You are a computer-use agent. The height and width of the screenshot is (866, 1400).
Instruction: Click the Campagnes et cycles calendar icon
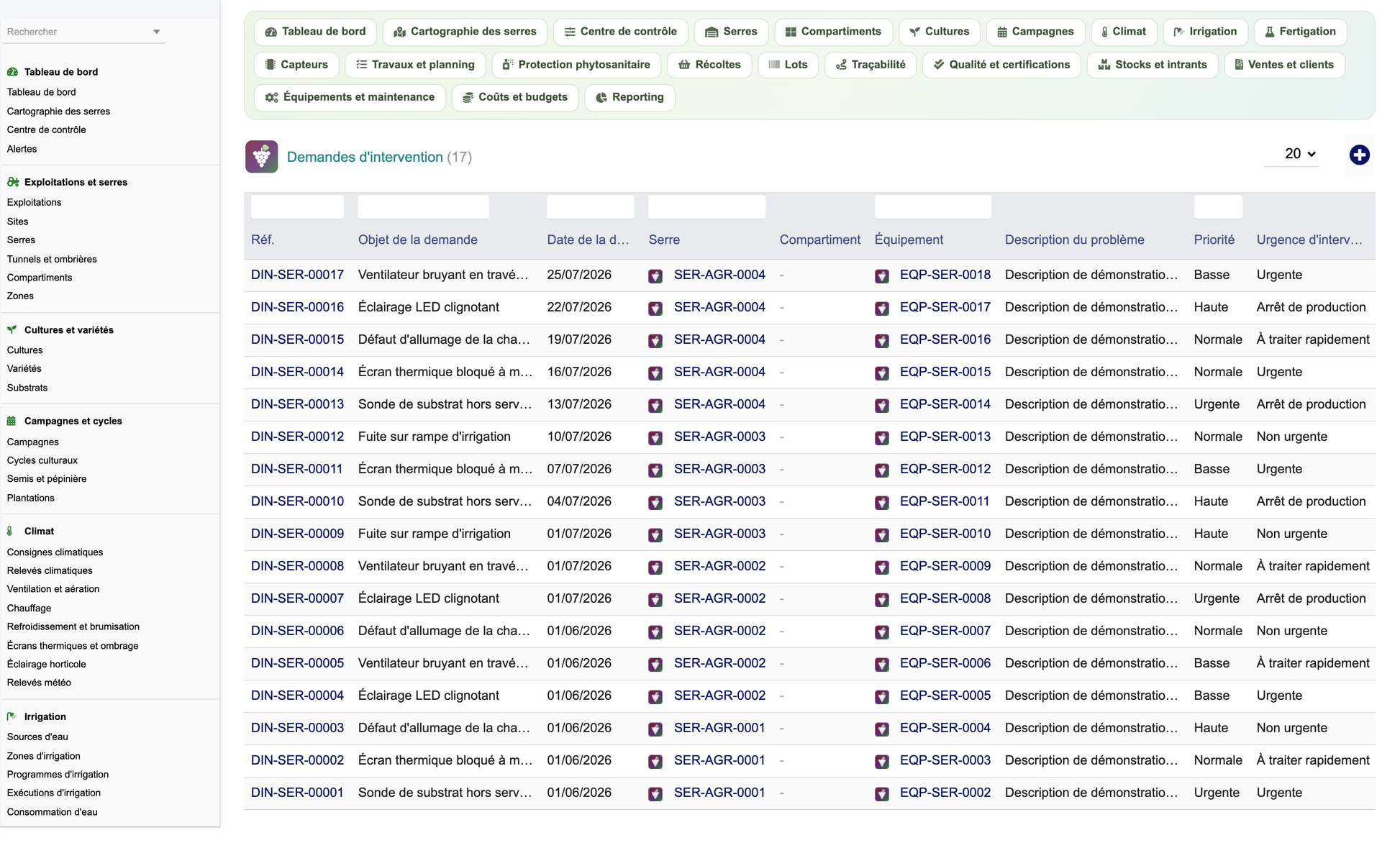[12, 421]
